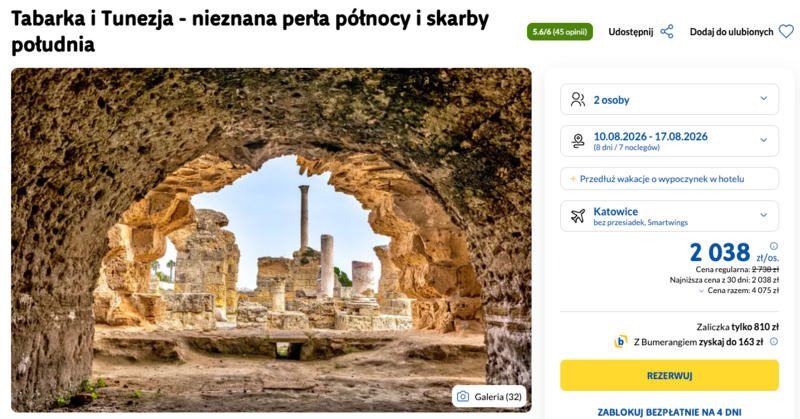Open the 10.08.2026 - 17.08.2026 date dropdown
800x419 pixels.
764,141
